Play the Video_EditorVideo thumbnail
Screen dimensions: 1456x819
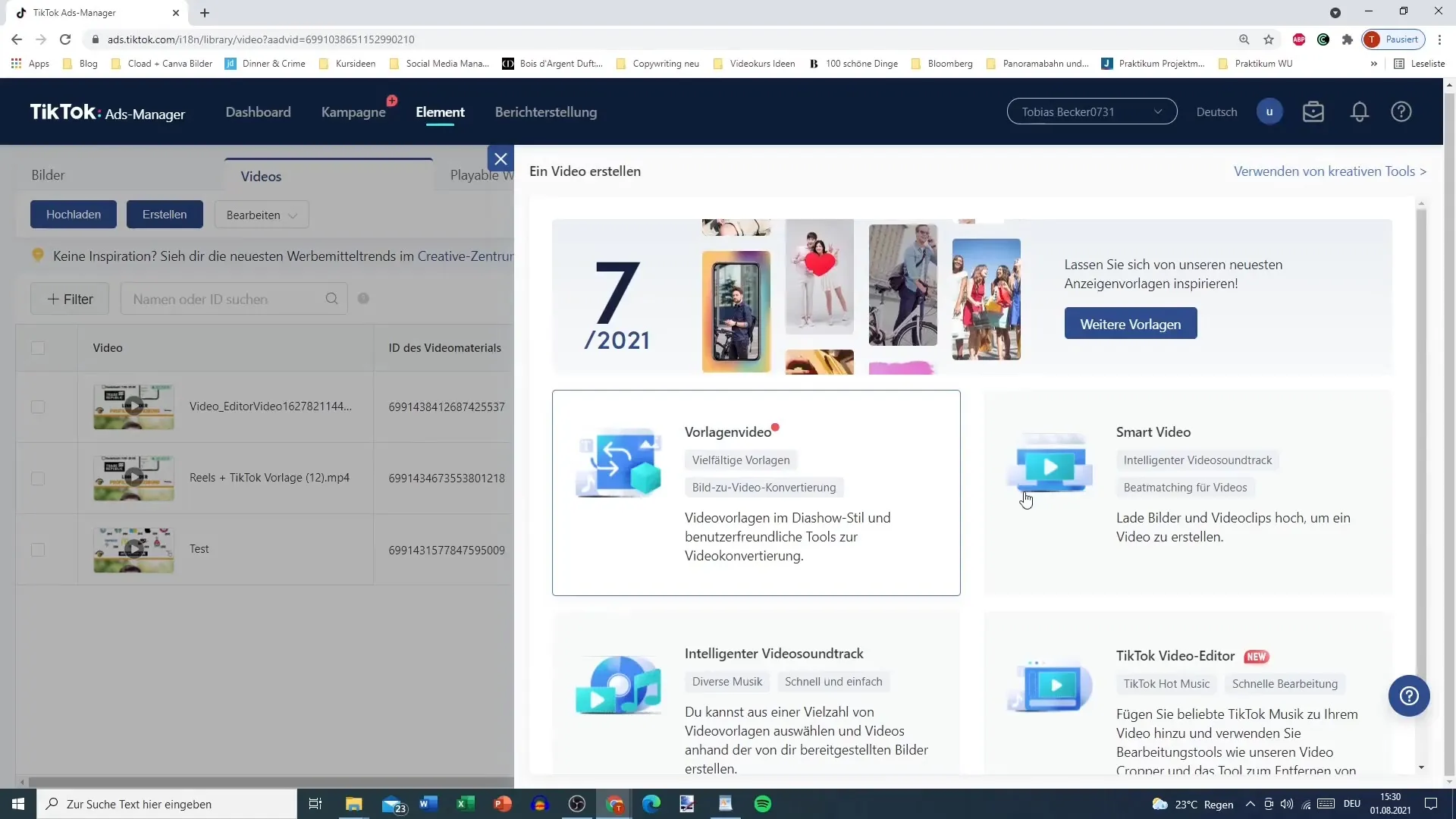[x=133, y=406]
